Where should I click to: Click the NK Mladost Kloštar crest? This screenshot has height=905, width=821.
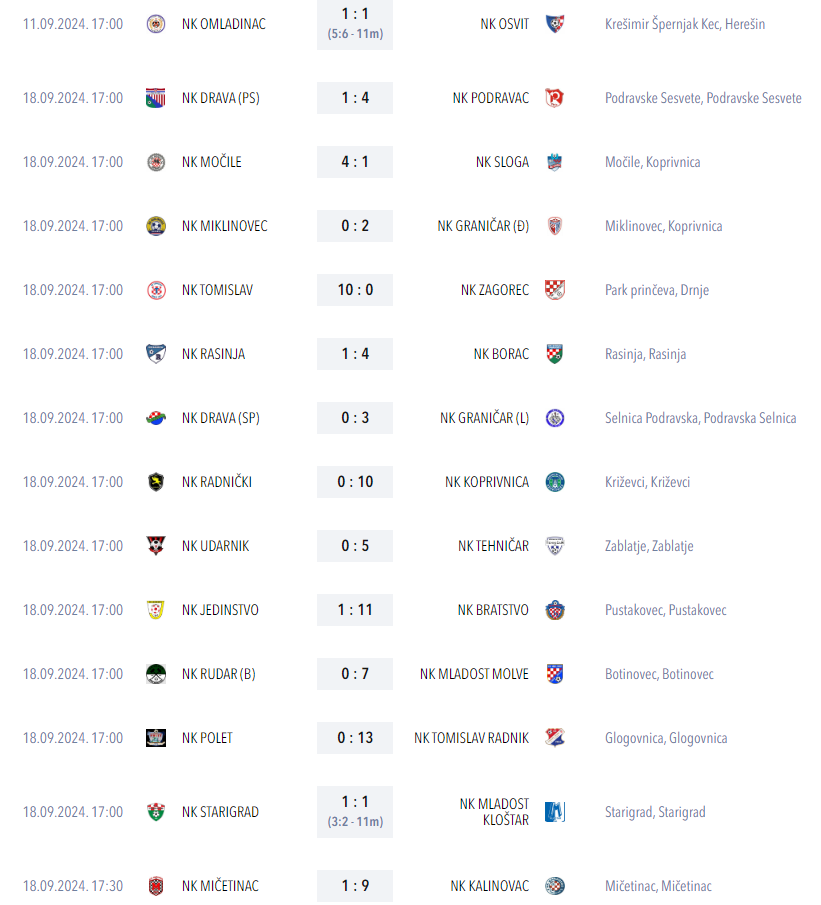555,812
